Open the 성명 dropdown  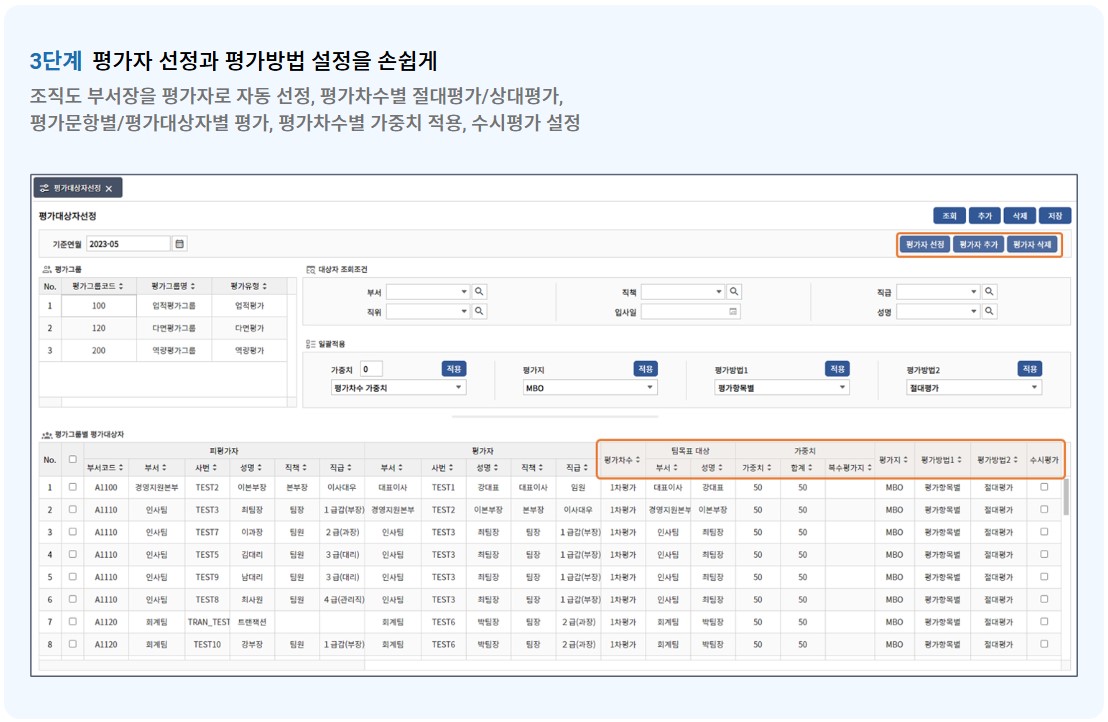(938, 311)
